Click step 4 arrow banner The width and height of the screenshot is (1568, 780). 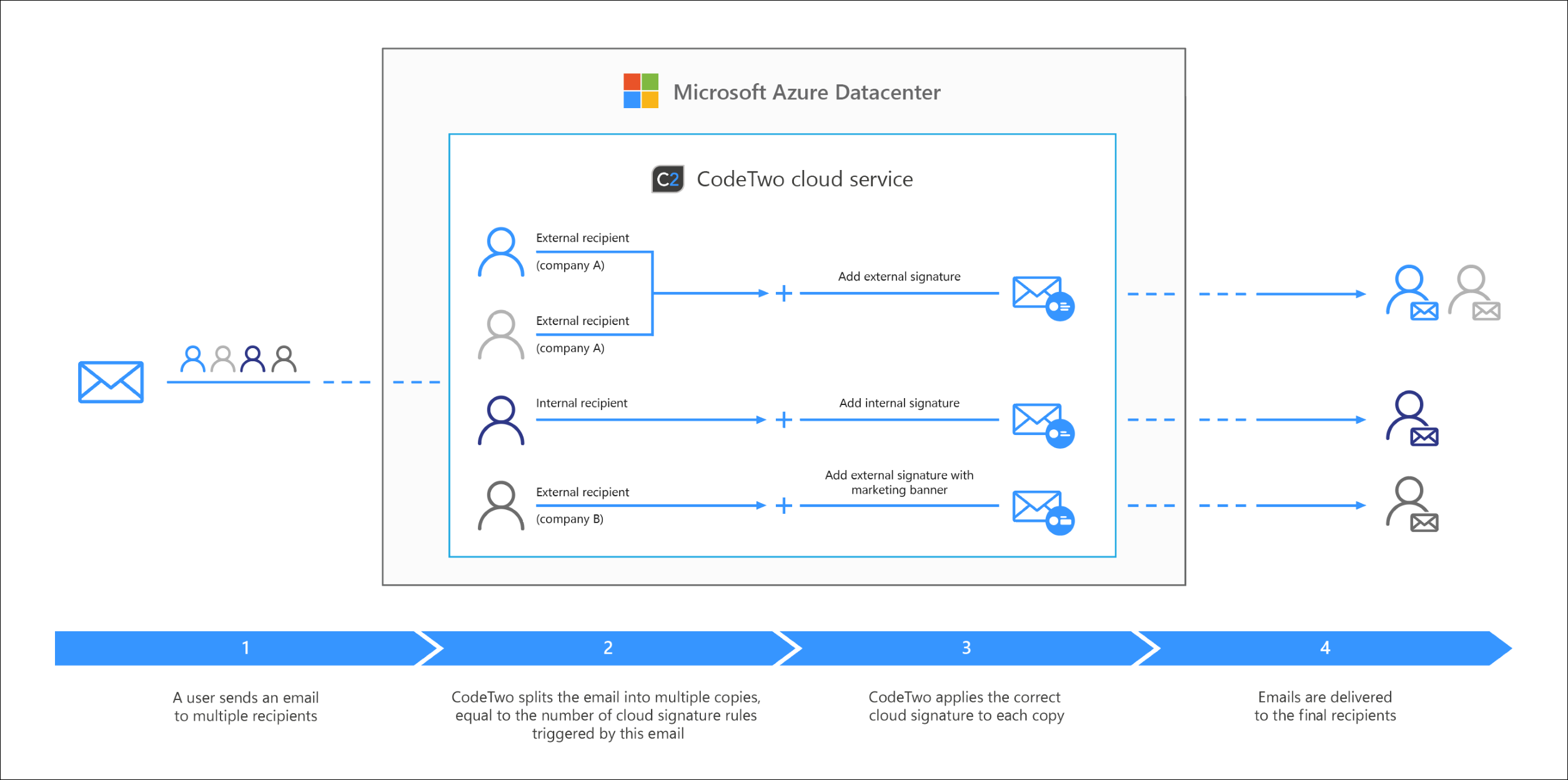(1325, 648)
